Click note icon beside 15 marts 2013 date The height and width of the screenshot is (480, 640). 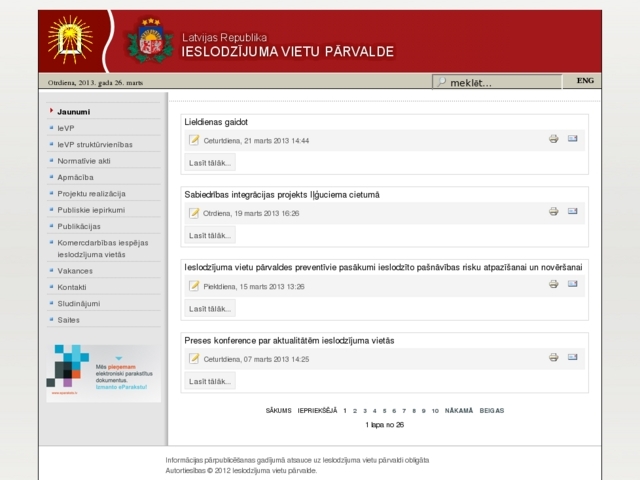[194, 286]
